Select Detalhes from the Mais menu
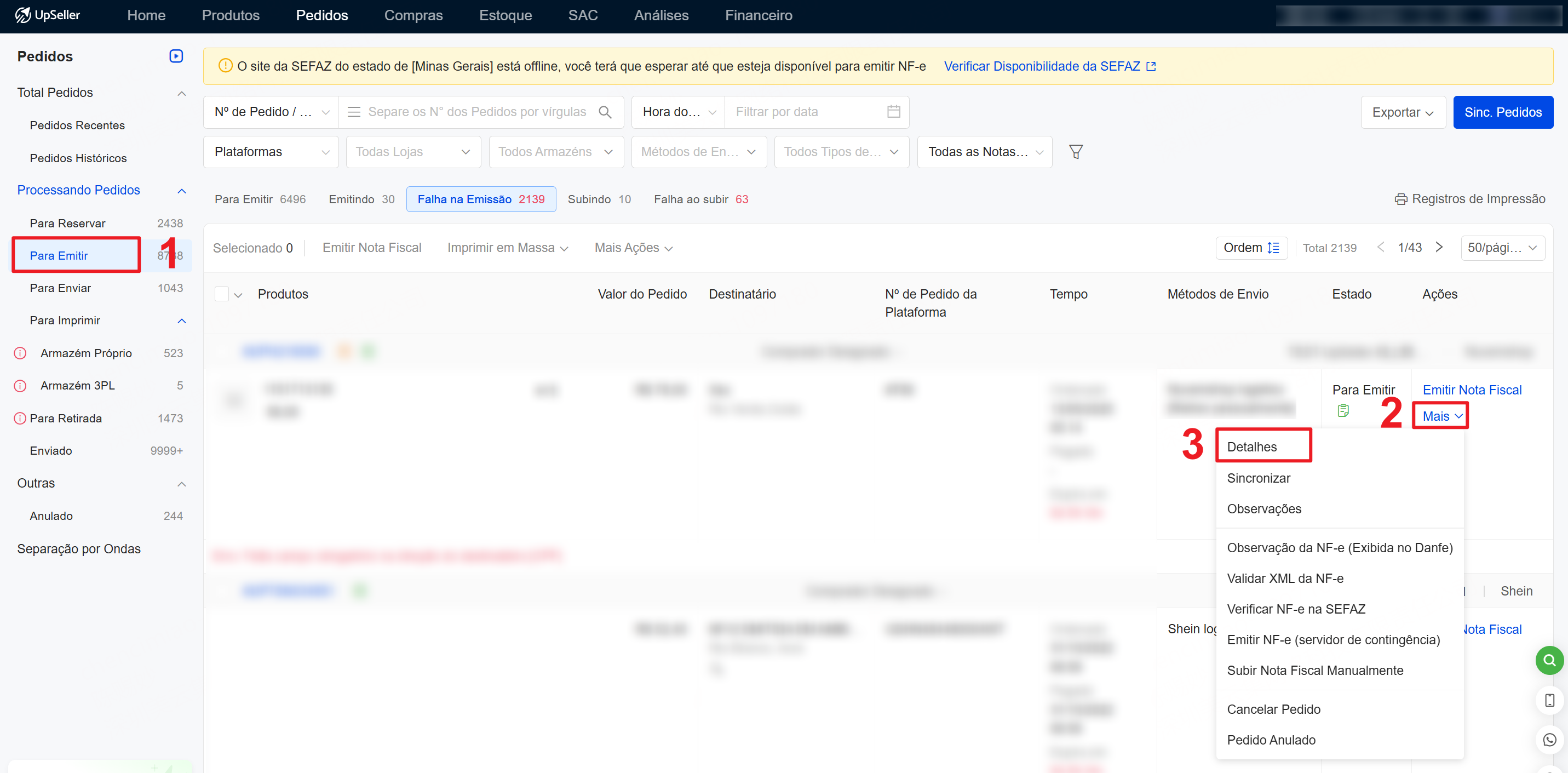The height and width of the screenshot is (773, 1568). pos(1251,446)
